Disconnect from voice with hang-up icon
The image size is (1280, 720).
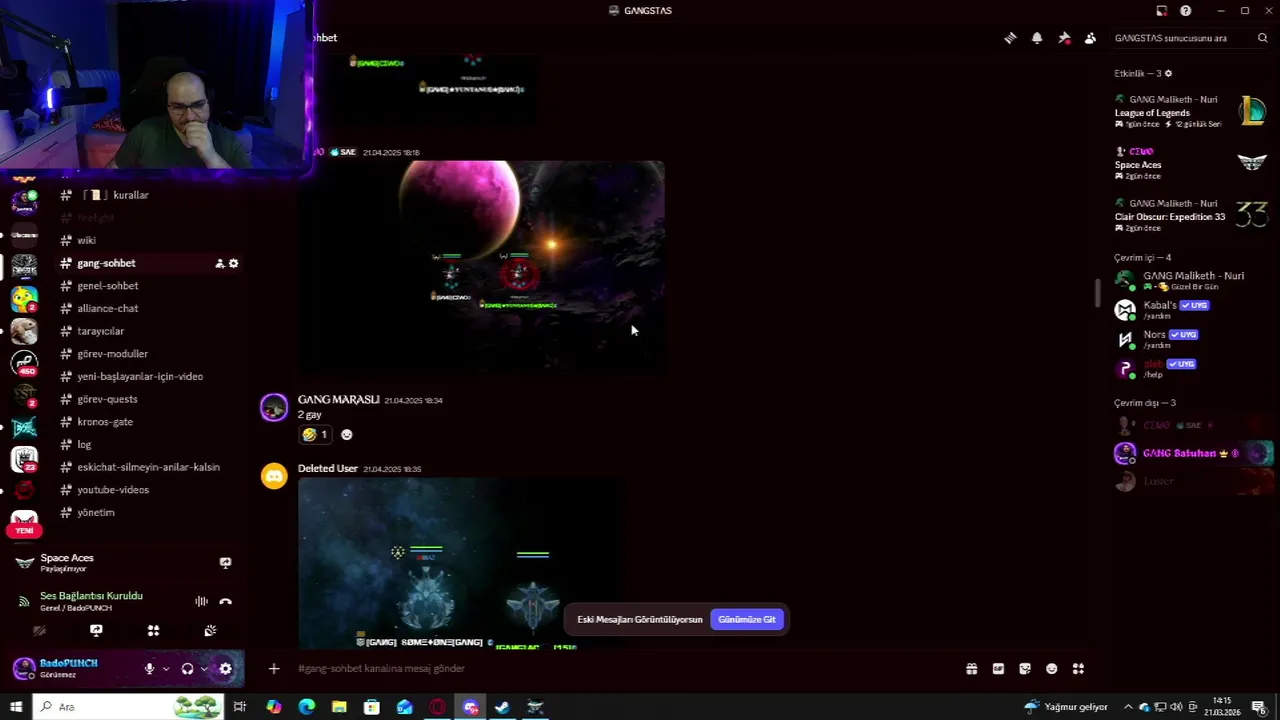[225, 601]
